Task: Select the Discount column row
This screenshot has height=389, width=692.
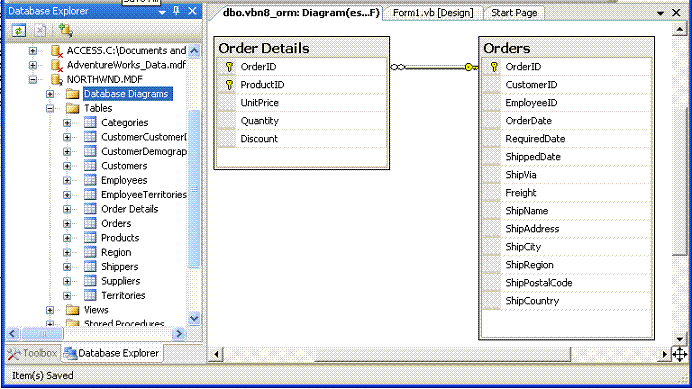Action: coord(302,139)
